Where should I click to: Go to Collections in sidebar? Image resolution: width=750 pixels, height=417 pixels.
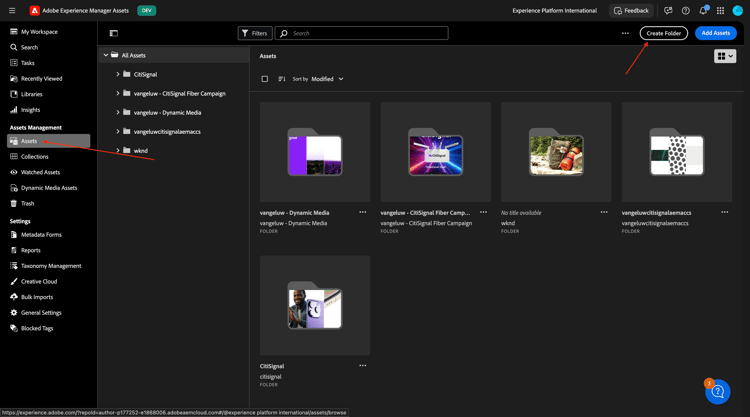pyautogui.click(x=35, y=157)
